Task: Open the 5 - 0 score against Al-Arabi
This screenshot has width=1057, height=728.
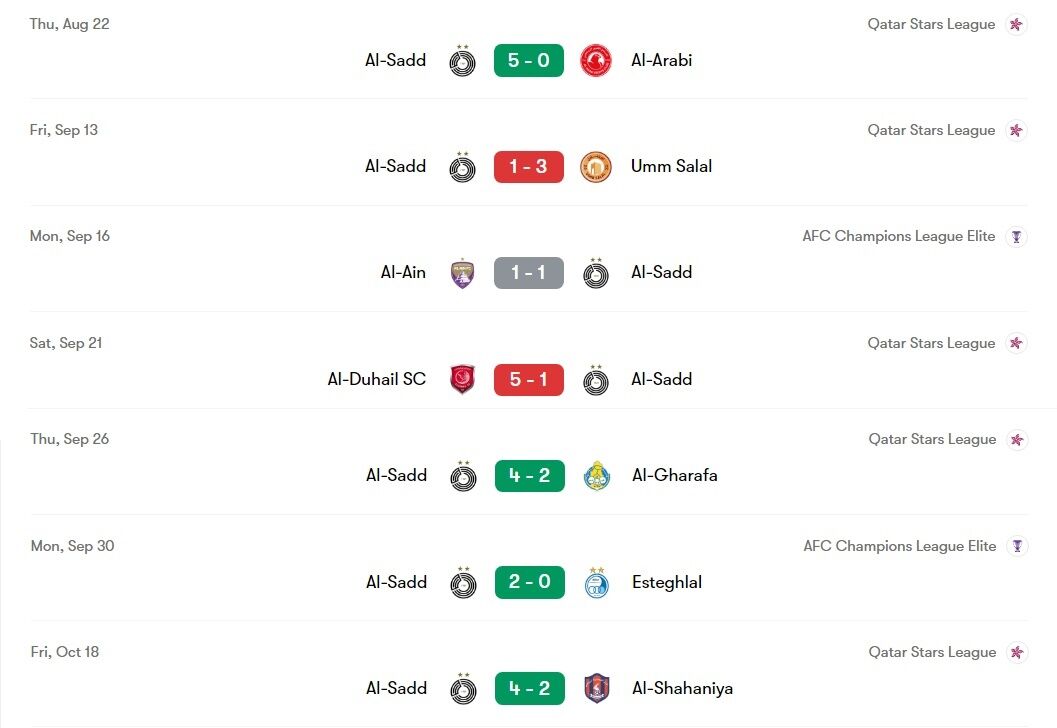Action: (x=528, y=61)
